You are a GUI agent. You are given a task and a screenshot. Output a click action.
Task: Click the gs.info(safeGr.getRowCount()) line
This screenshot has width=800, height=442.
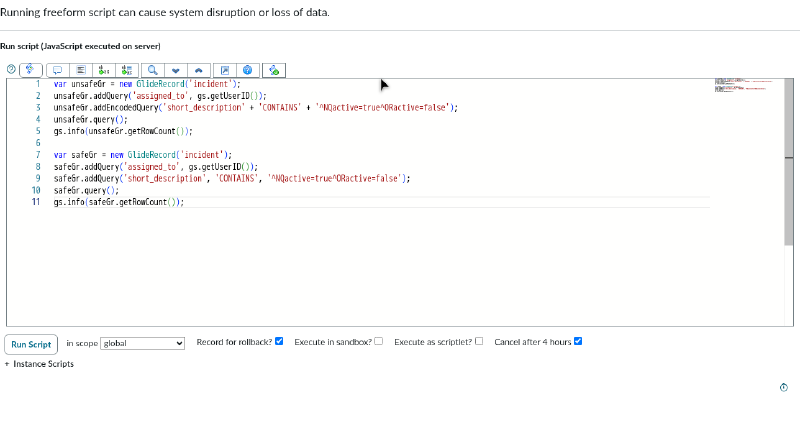click(x=119, y=202)
